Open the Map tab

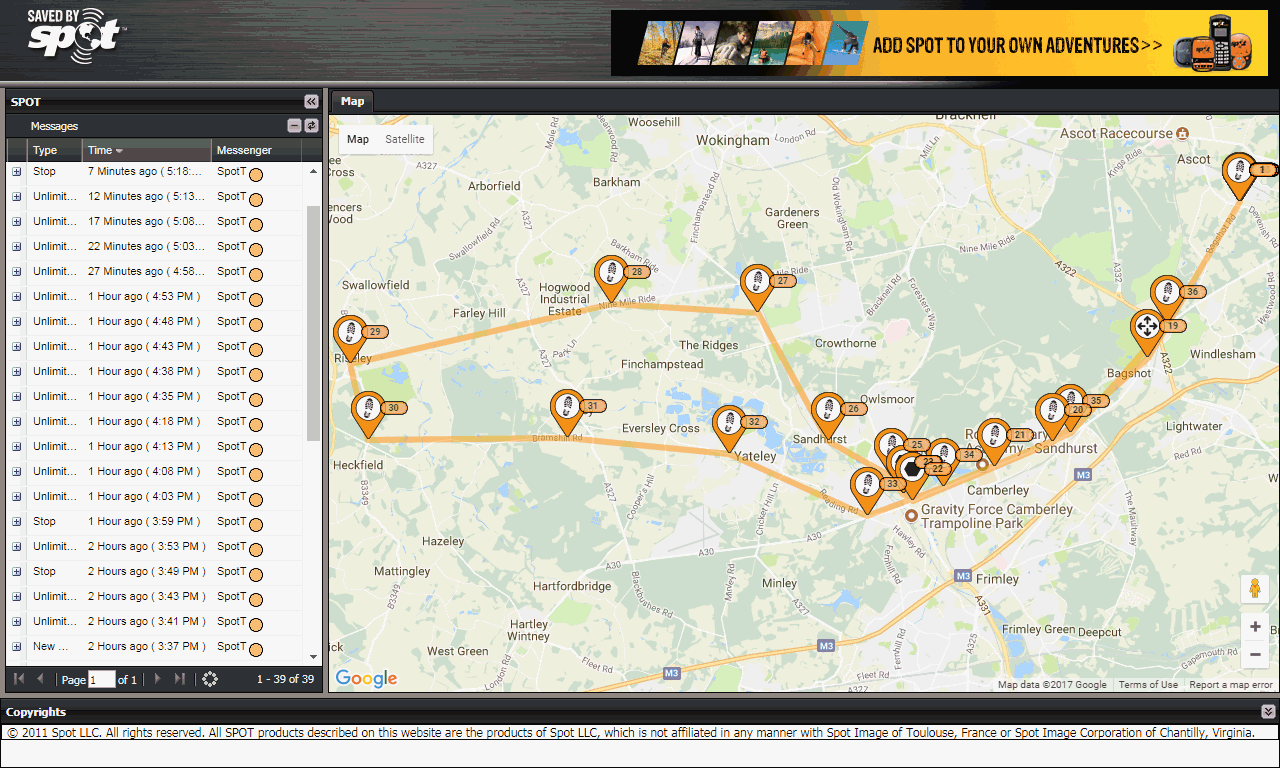(352, 101)
